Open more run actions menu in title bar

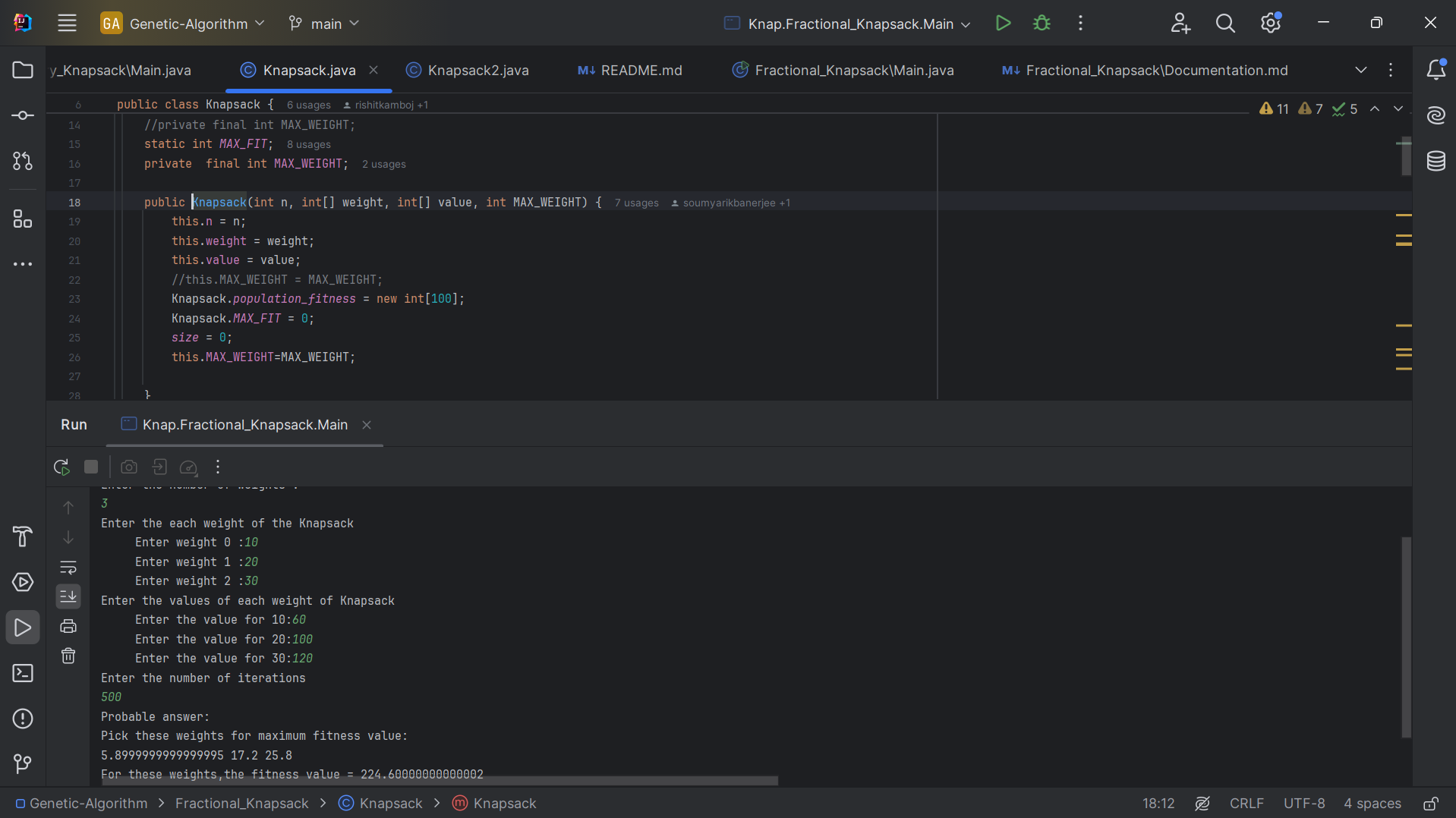coord(1080,24)
